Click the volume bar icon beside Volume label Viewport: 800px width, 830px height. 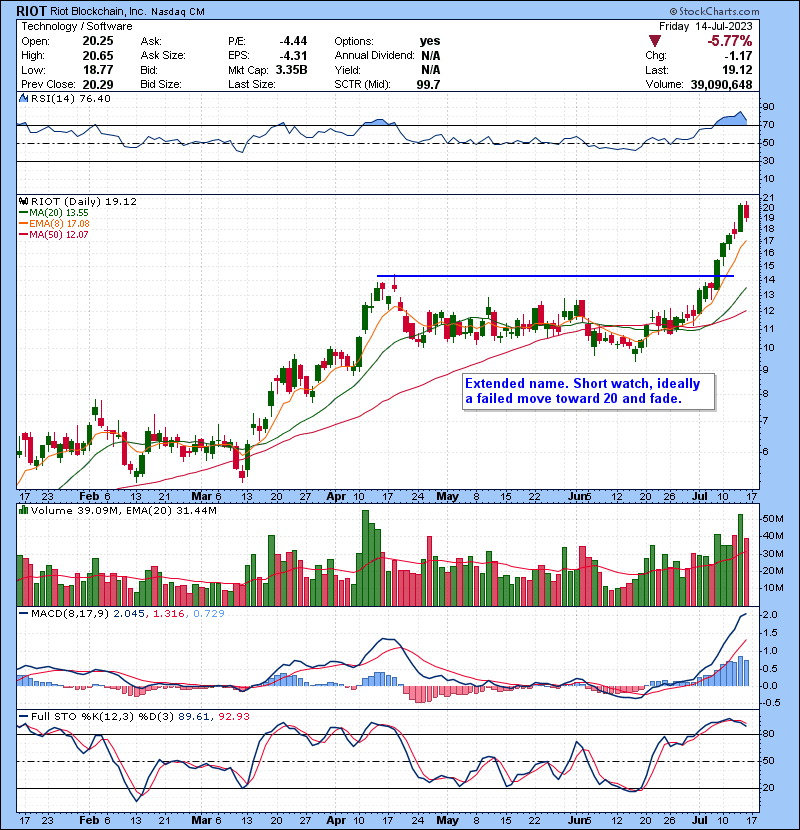coord(24,510)
